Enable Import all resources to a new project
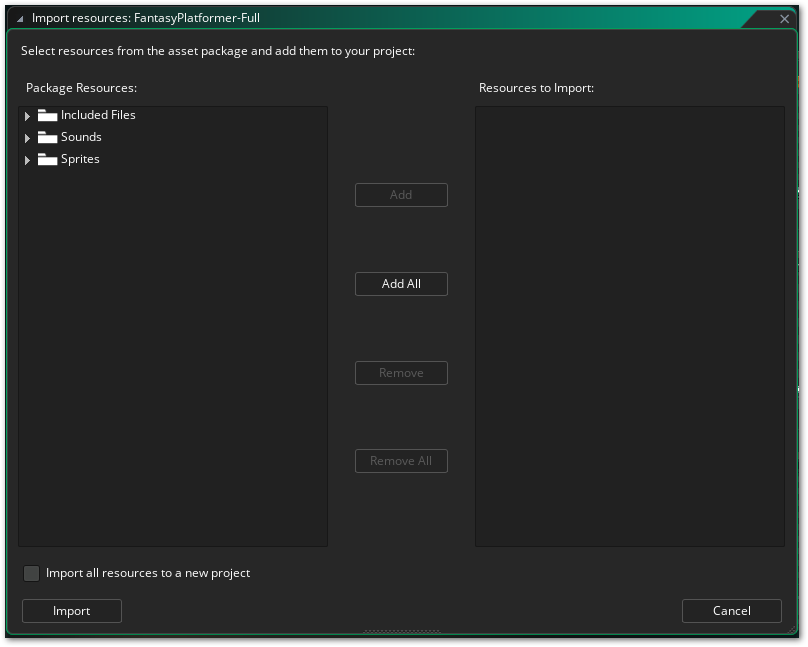 31,573
